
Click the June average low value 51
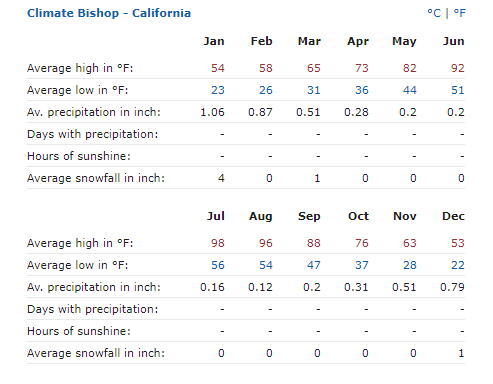point(458,90)
